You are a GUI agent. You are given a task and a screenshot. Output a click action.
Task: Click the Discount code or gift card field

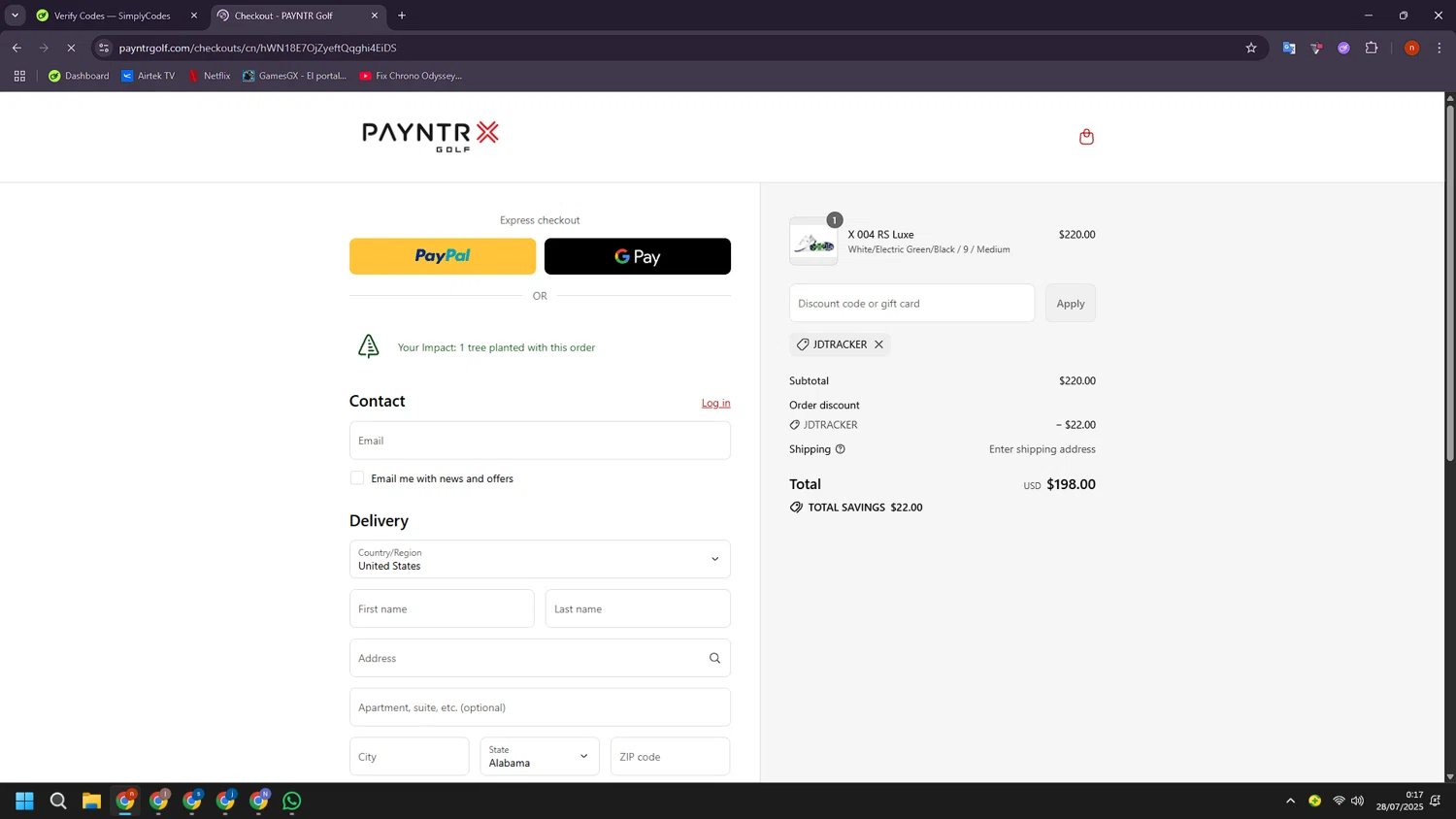[911, 304]
